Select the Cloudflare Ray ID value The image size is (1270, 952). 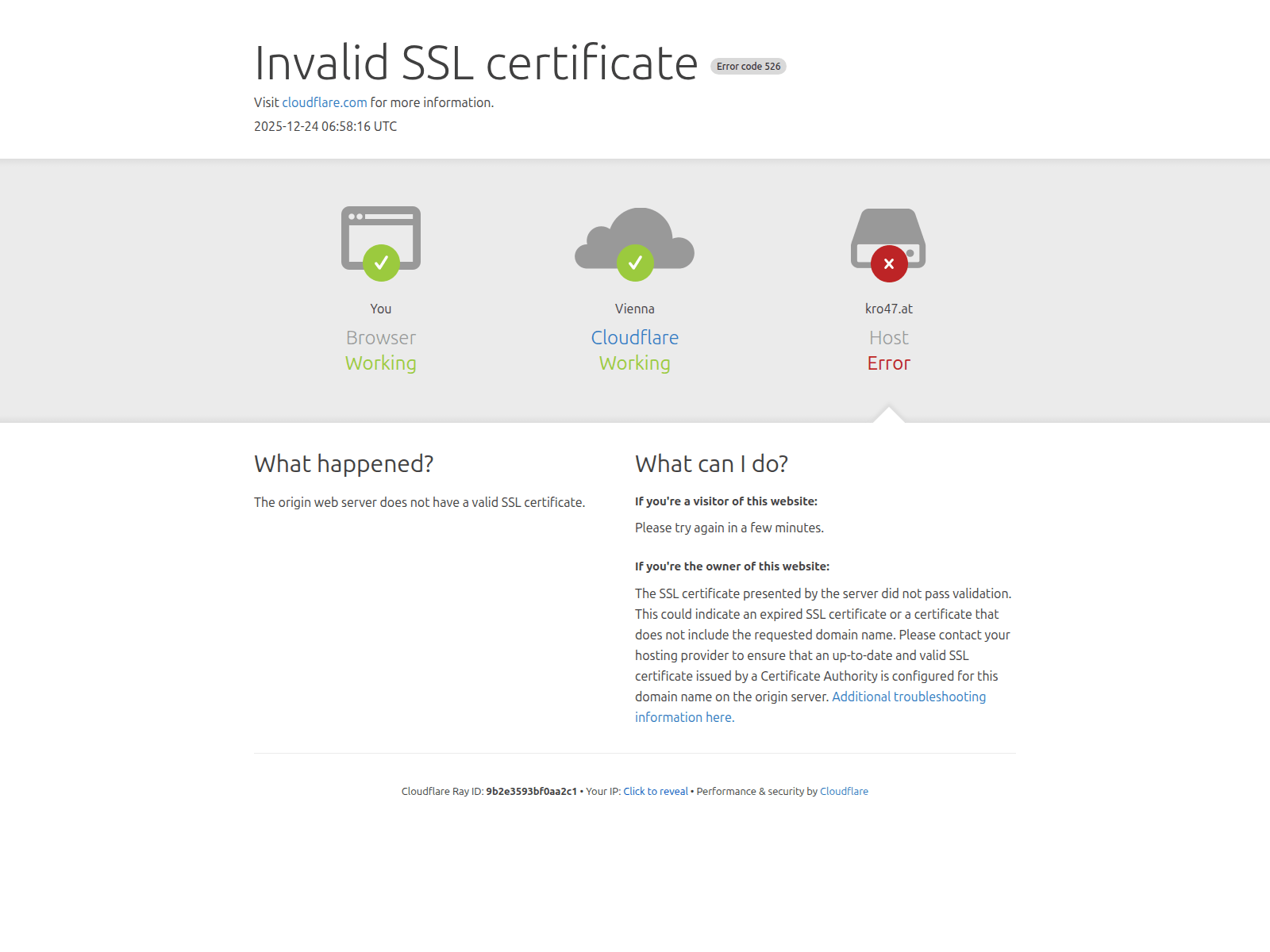click(x=532, y=791)
